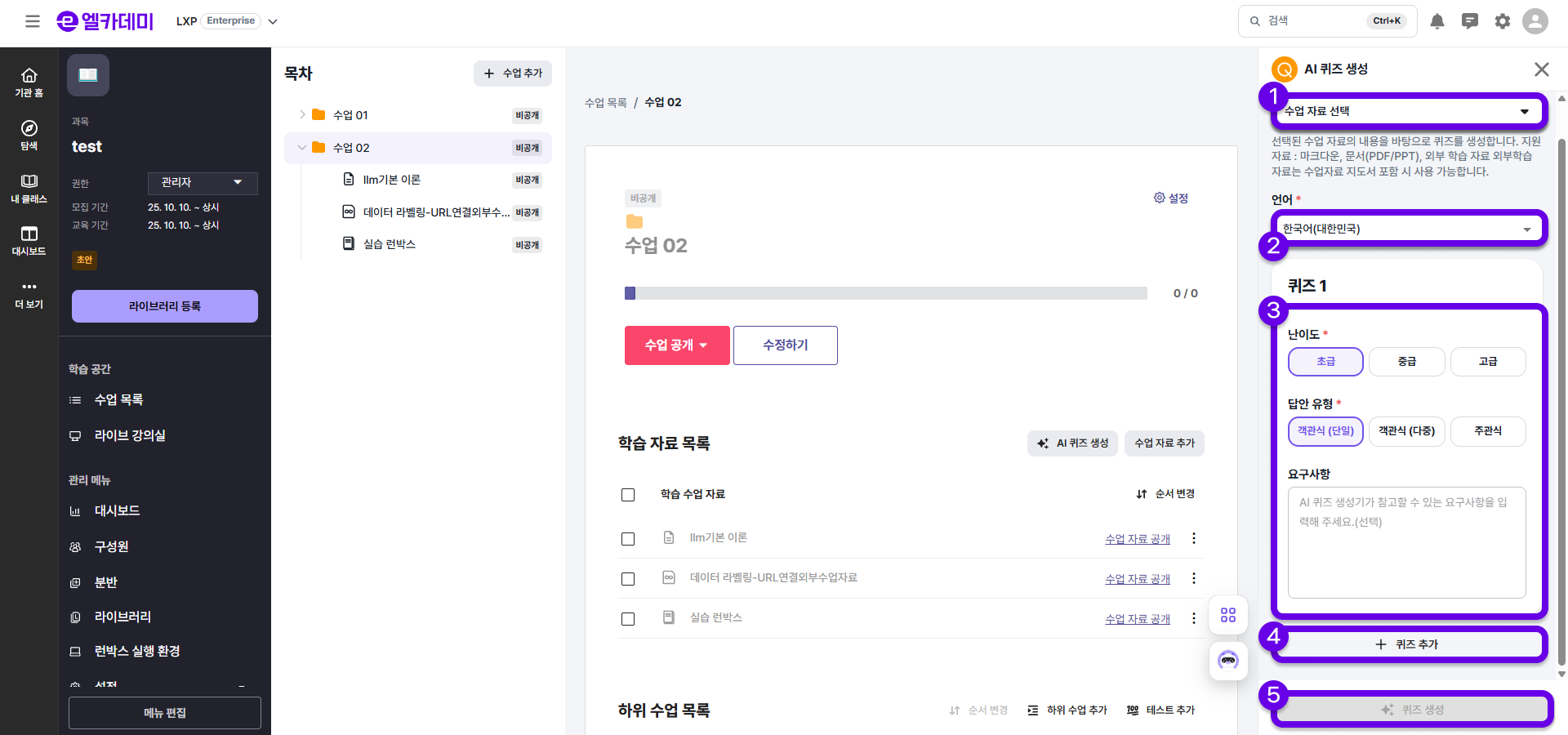
Task: Open the chat messages icon
Action: tap(1470, 21)
